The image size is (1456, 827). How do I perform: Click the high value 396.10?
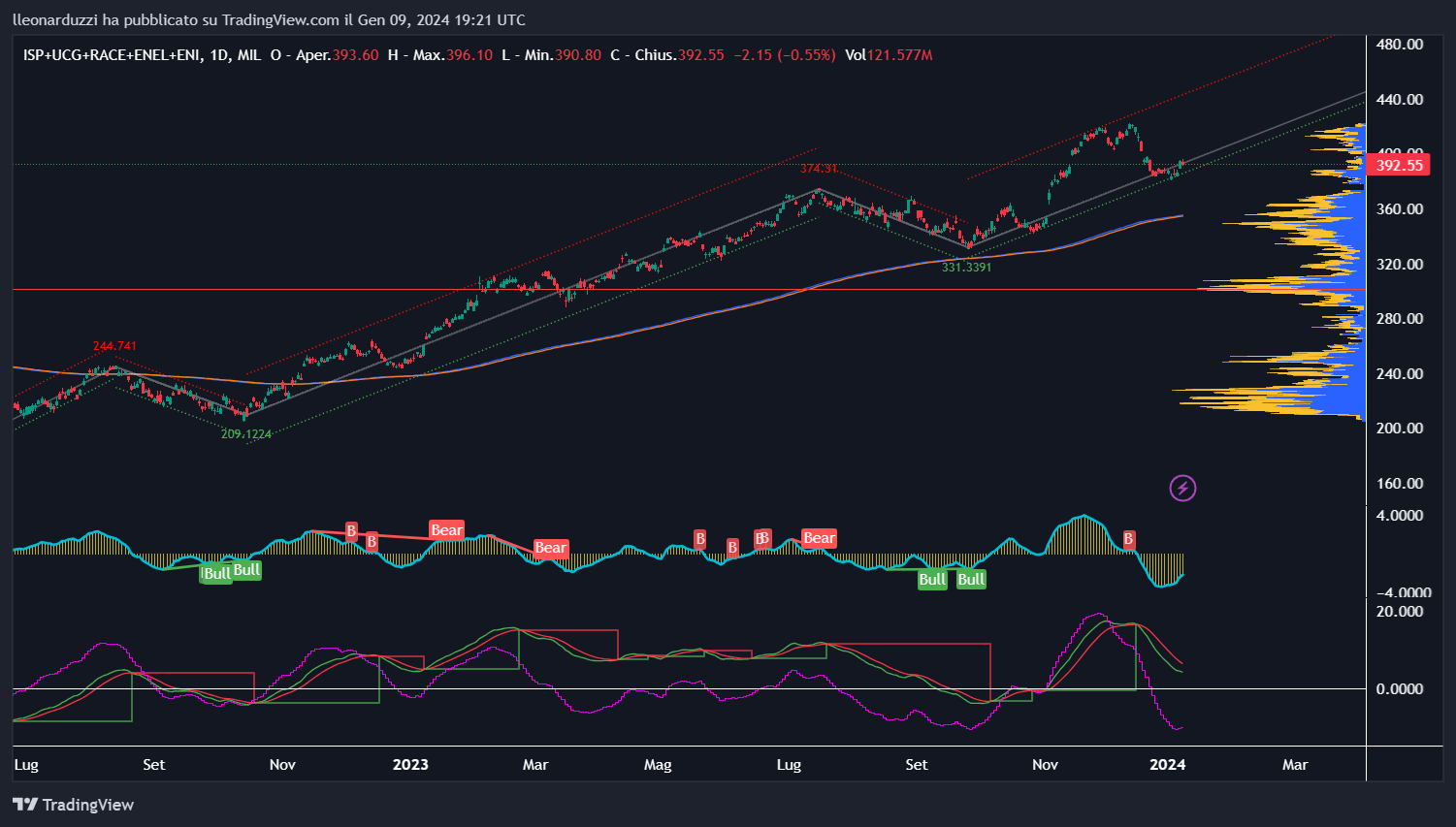coord(469,55)
